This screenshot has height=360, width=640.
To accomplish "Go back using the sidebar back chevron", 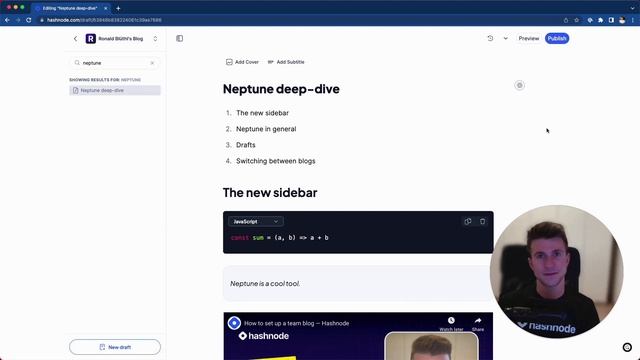I will (x=76, y=39).
